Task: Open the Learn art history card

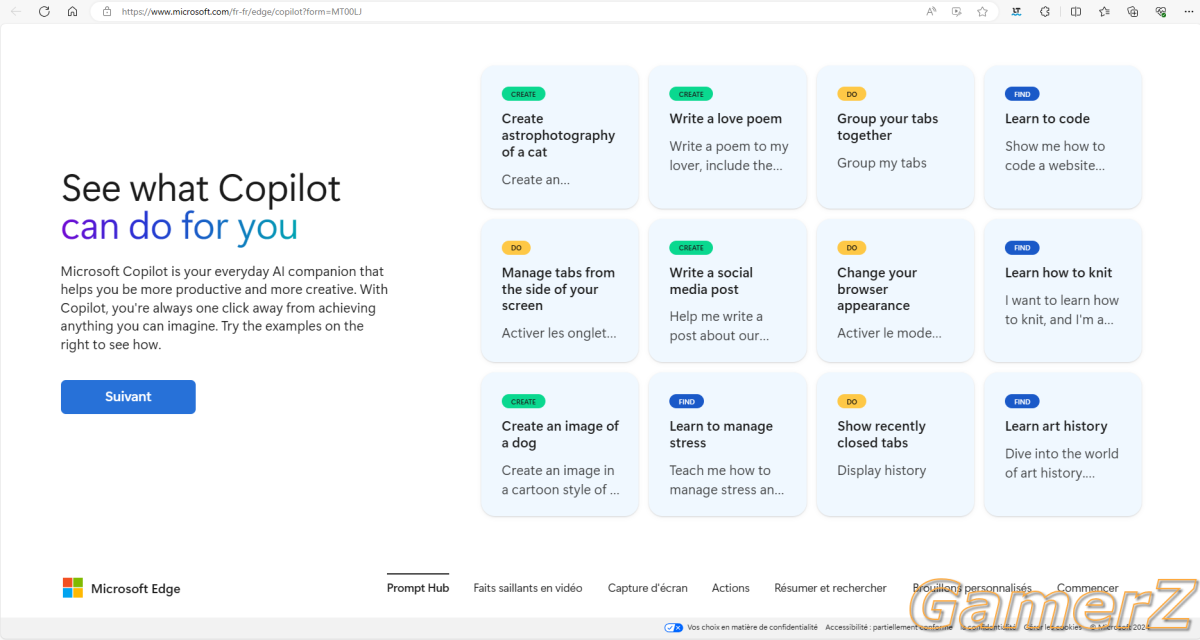Action: point(1063,445)
